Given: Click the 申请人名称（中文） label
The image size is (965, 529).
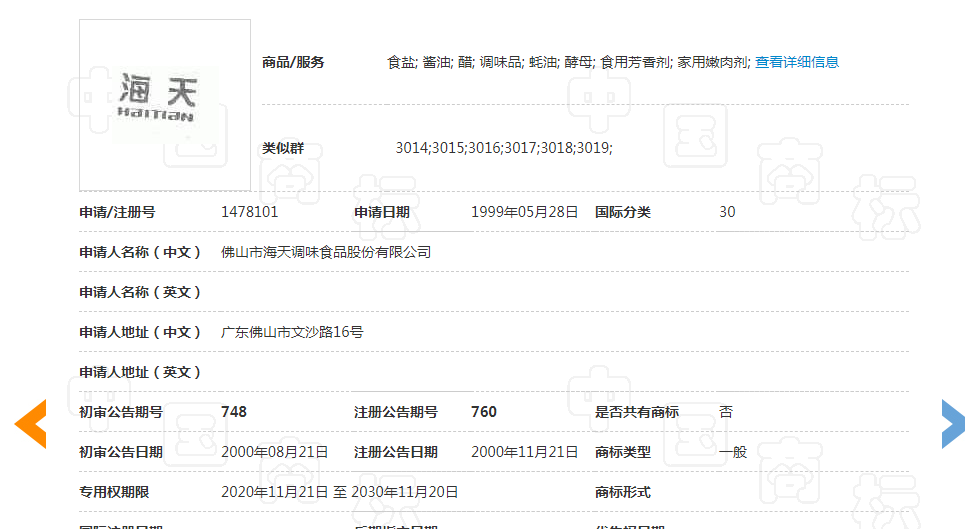Looking at the screenshot, I should point(140,252).
